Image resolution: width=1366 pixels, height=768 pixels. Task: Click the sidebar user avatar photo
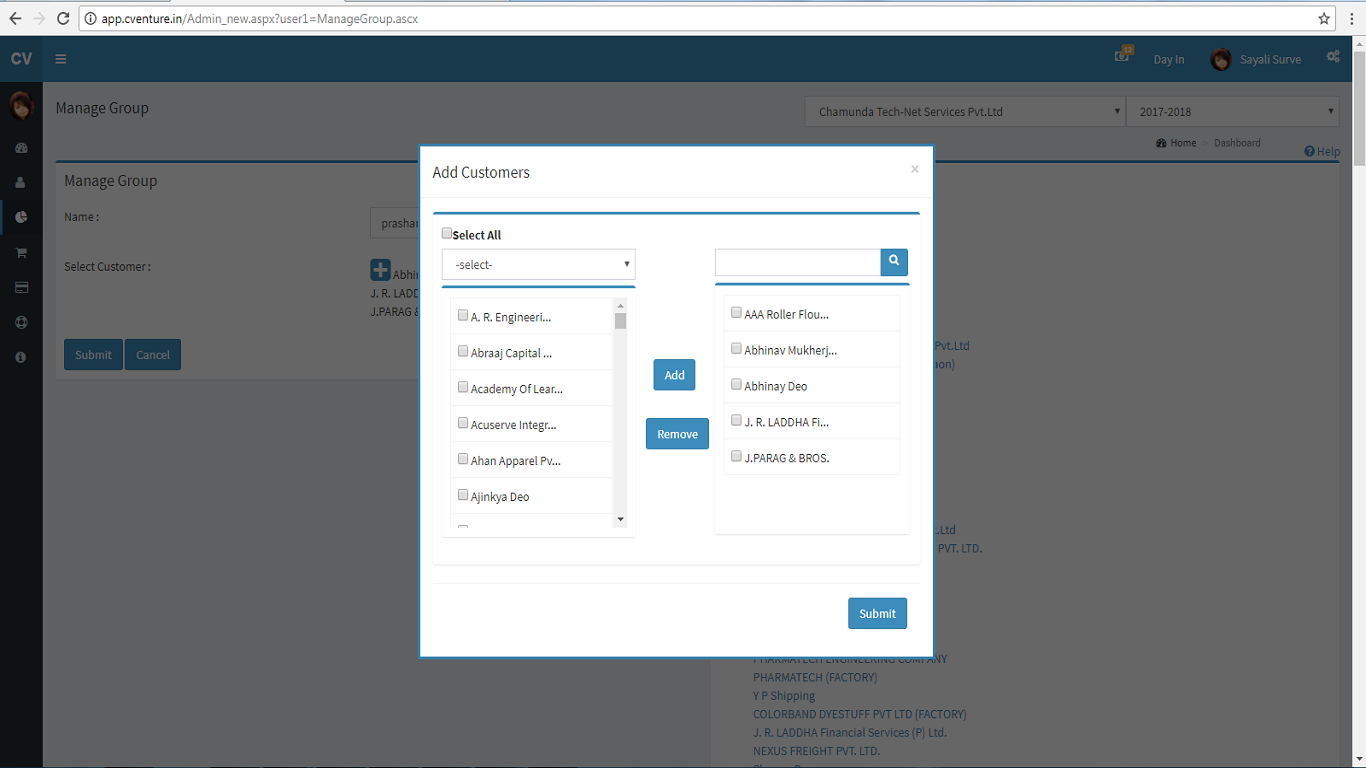[21, 105]
